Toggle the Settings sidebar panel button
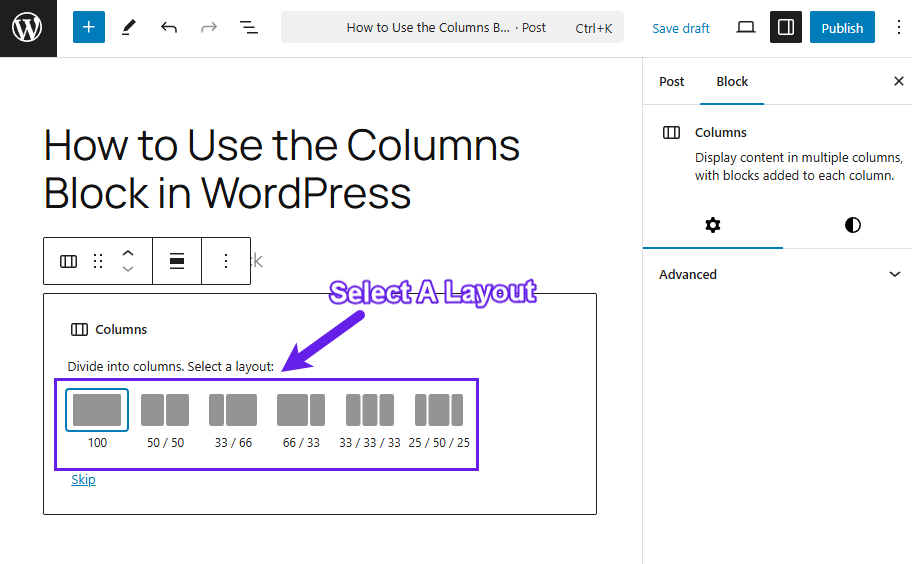This screenshot has width=912, height=564. tap(786, 28)
